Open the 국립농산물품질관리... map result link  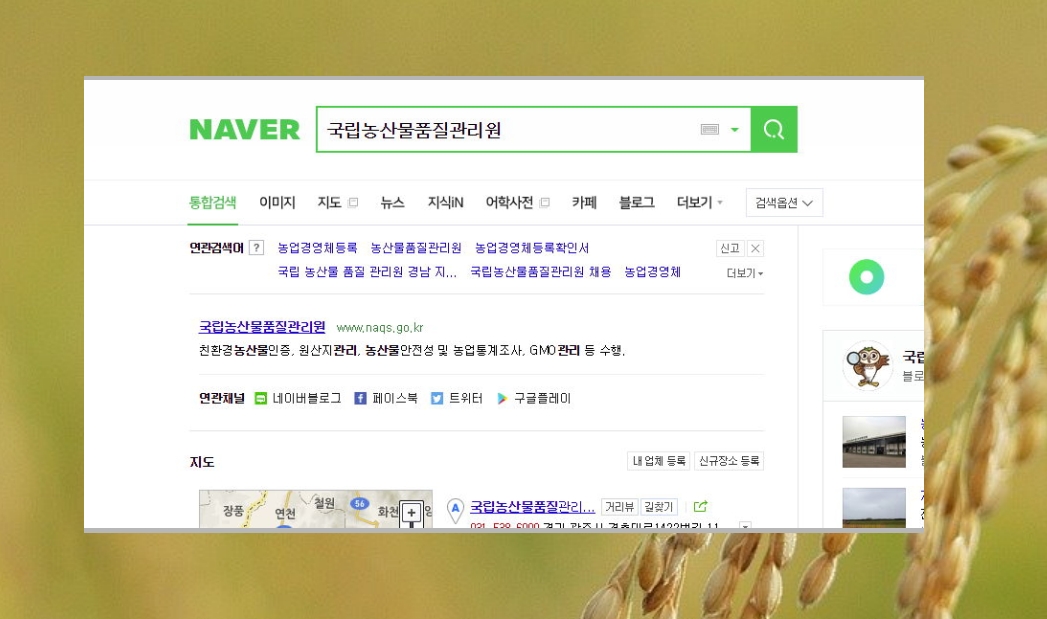pyautogui.click(x=532, y=507)
